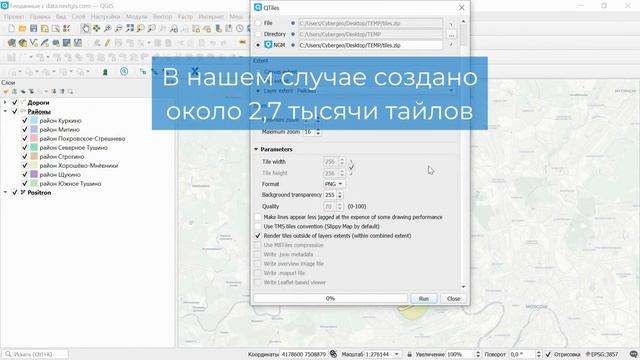The height and width of the screenshot is (360, 640).
Task: Toggle mouse coordinates display icon in status bar
Action: (333, 354)
